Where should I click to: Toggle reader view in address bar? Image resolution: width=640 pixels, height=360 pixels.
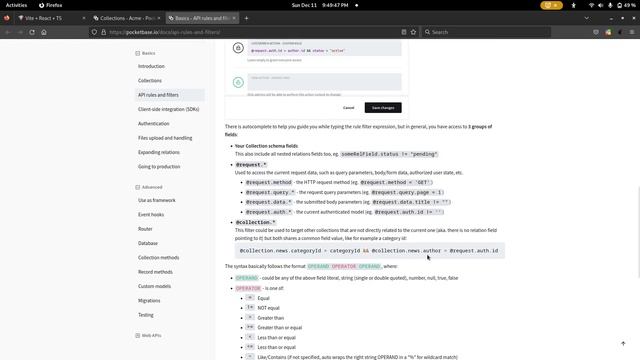(x=404, y=32)
